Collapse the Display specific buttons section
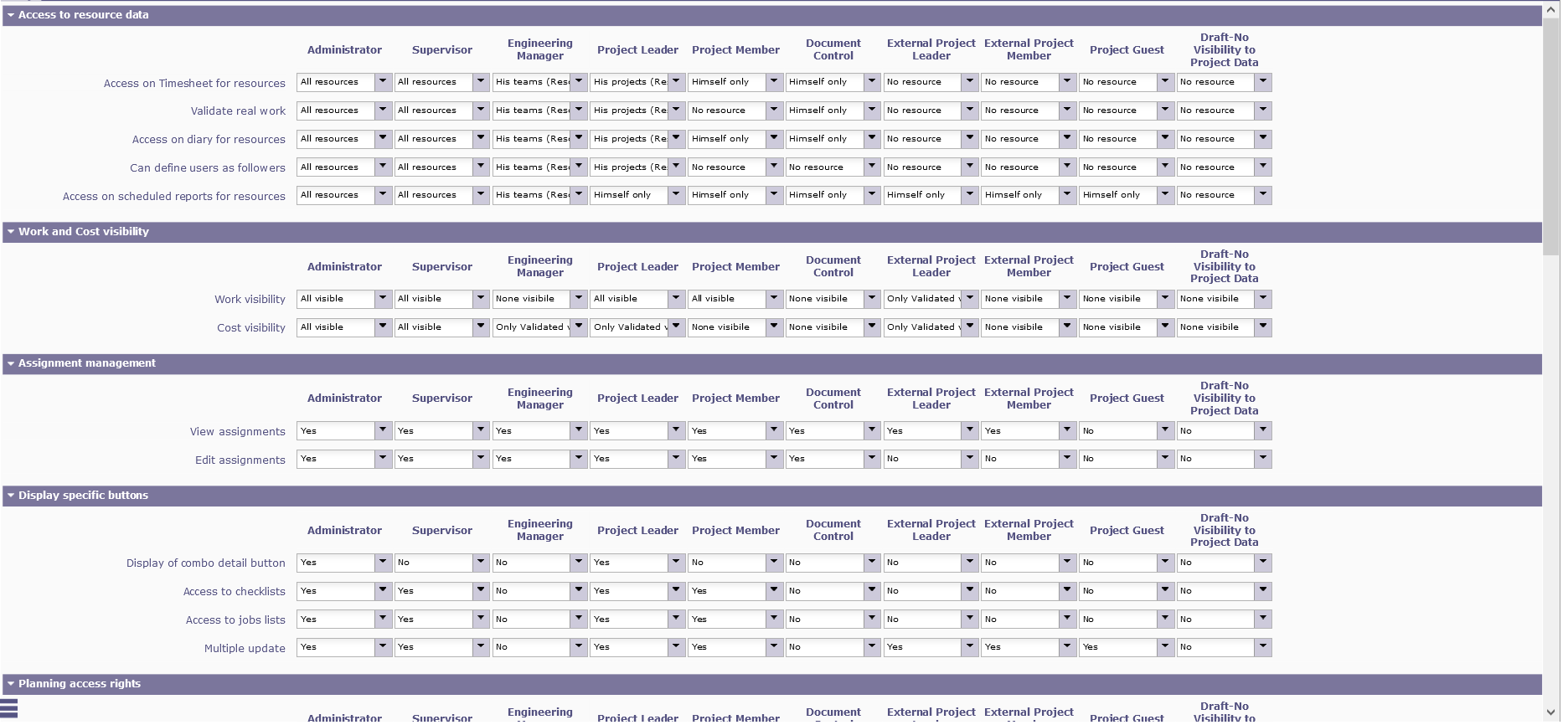1568x725 pixels. (11, 496)
